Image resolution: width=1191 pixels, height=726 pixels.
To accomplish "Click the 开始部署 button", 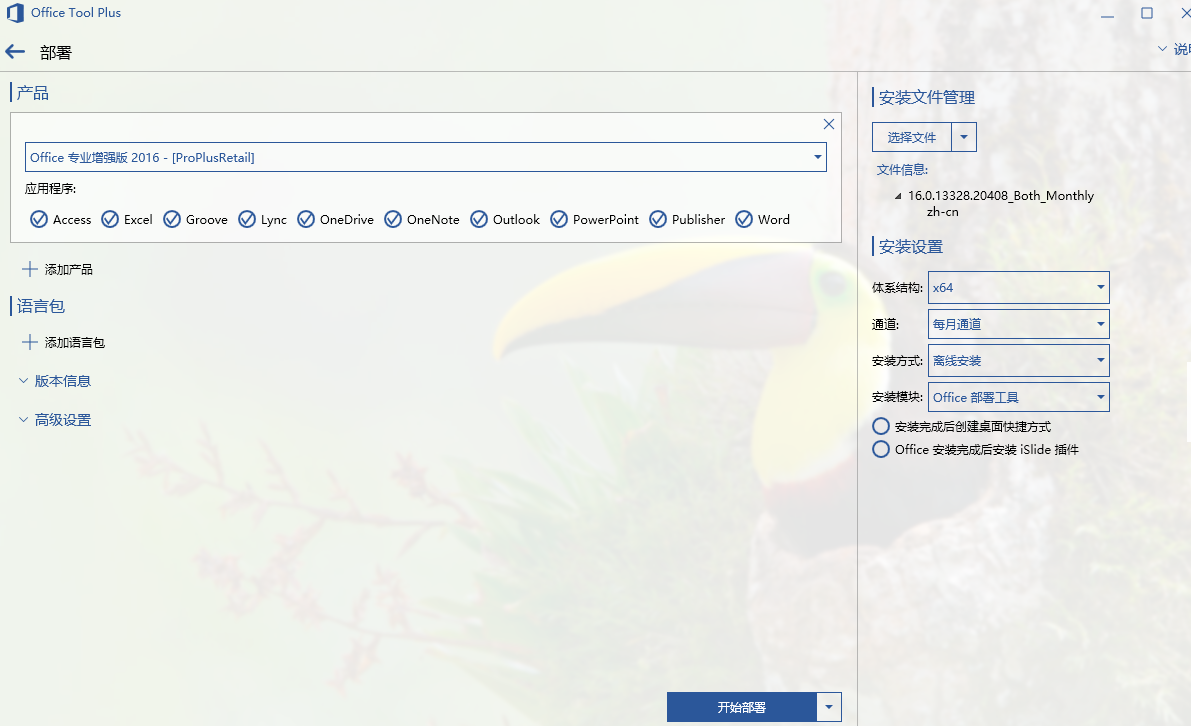I will click(742, 707).
